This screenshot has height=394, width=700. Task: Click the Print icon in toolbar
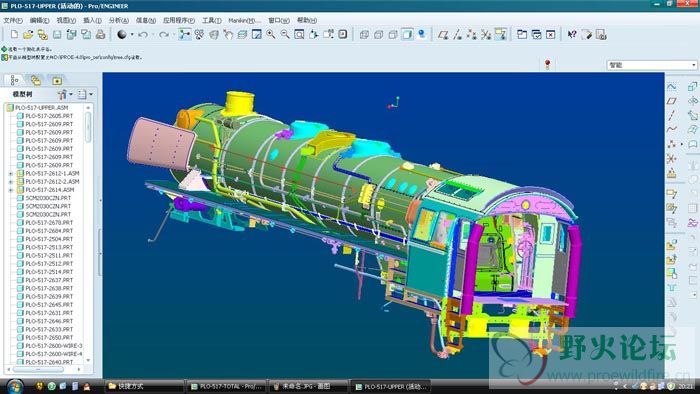[100, 34]
